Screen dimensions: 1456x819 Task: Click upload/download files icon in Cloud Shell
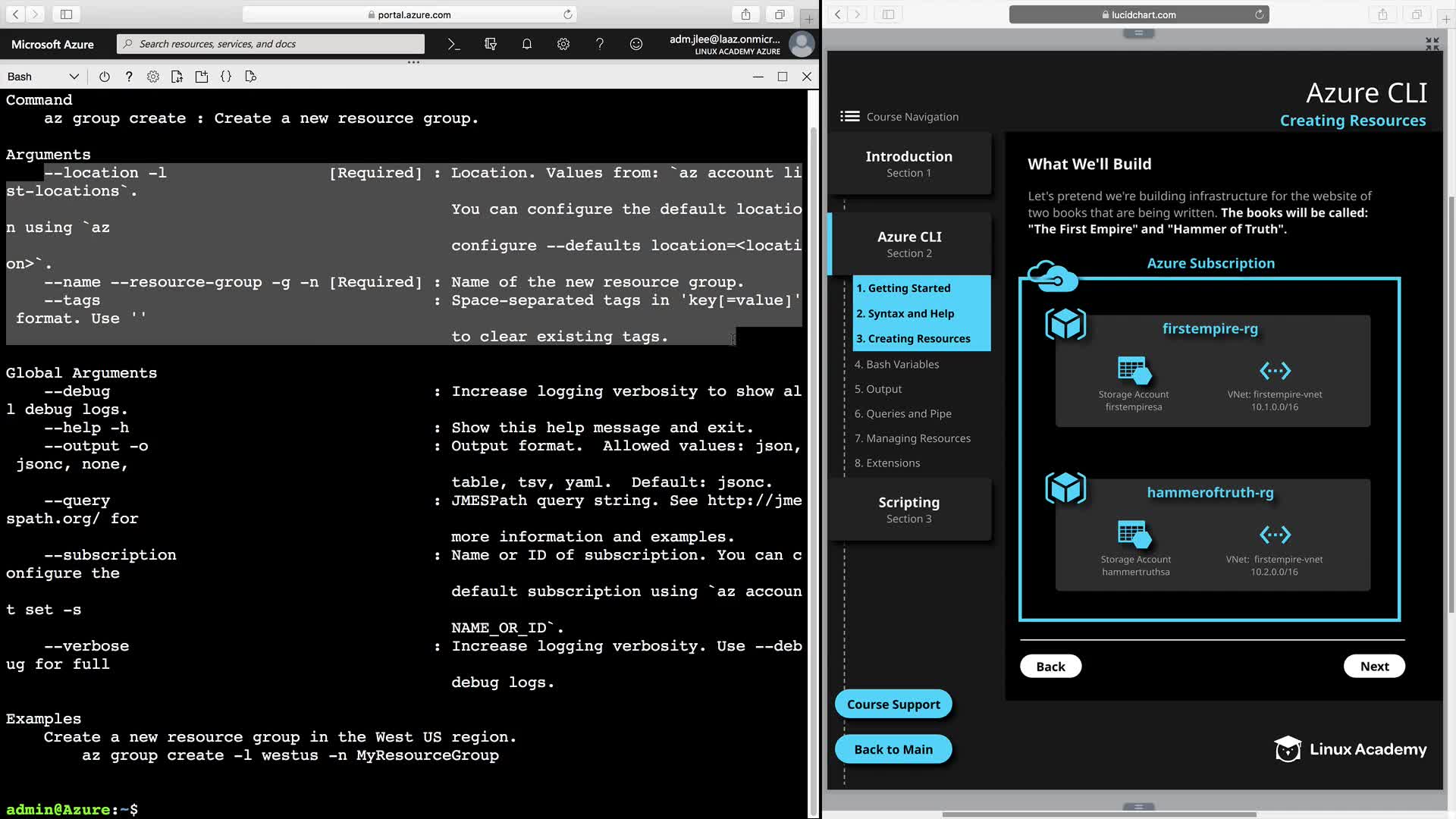coord(177,77)
